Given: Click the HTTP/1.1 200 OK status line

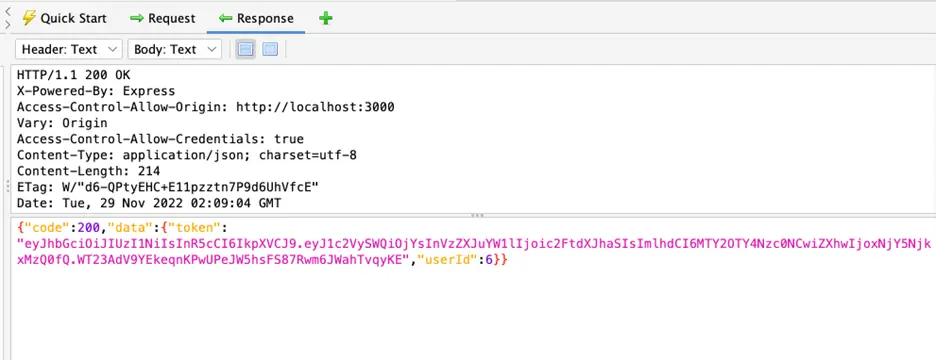Looking at the screenshot, I should coord(73,75).
